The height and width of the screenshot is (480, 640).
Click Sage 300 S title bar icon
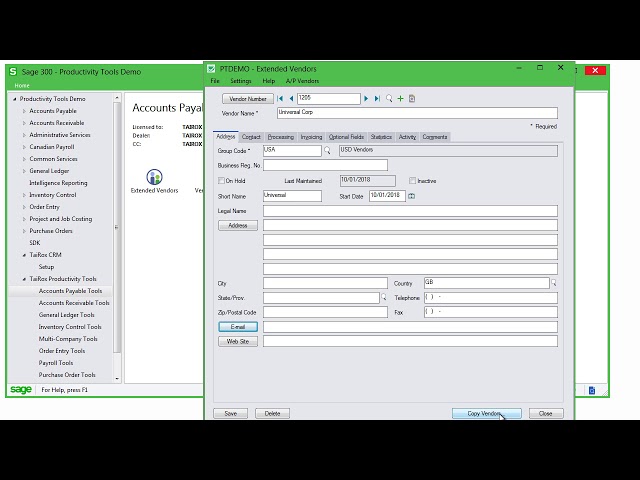13,71
